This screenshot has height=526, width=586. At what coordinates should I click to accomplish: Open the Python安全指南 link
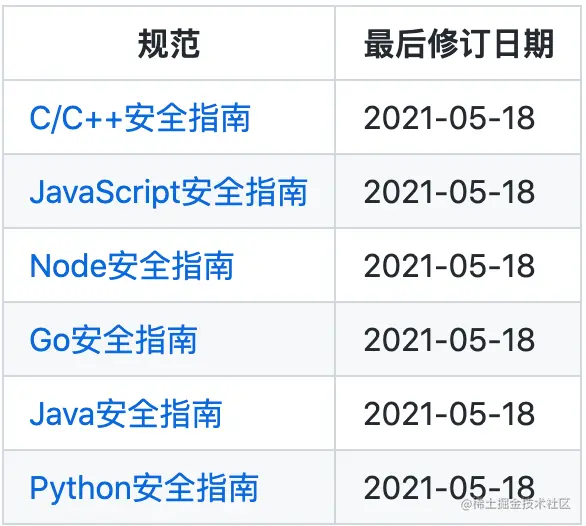pyautogui.click(x=144, y=487)
